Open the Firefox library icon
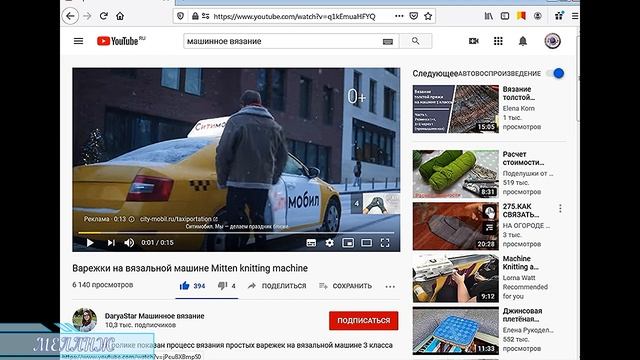 pyautogui.click(x=489, y=16)
